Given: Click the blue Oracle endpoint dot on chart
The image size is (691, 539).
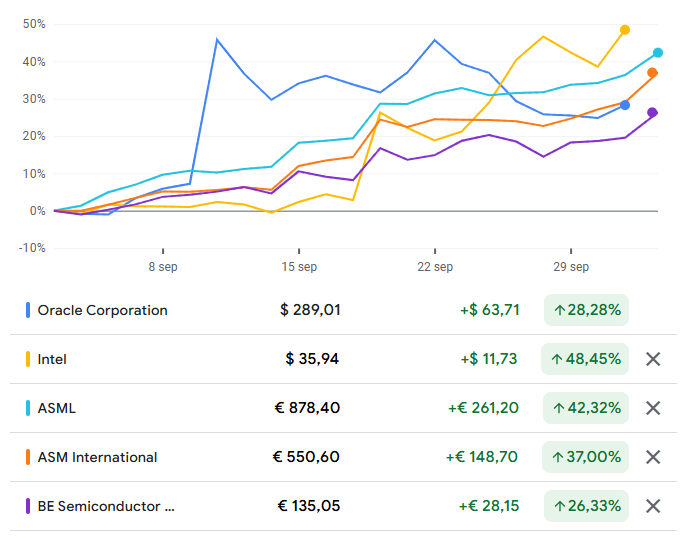Looking at the screenshot, I should (625, 105).
